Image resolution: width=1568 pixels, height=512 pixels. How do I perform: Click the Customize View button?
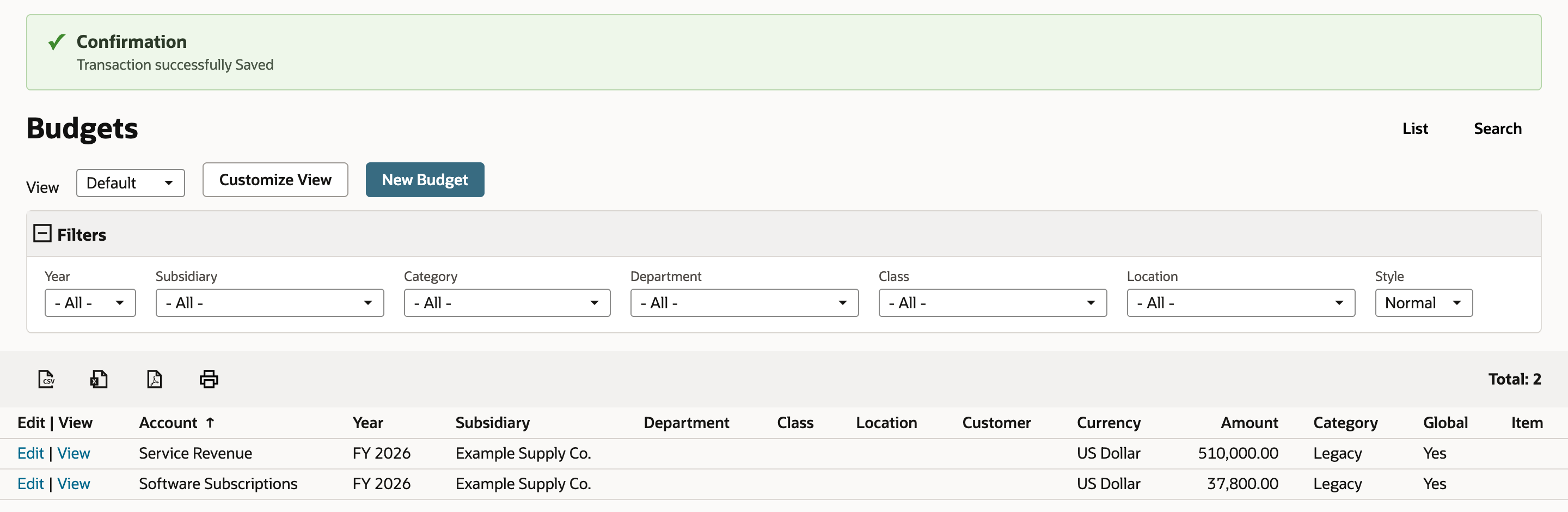tap(275, 180)
